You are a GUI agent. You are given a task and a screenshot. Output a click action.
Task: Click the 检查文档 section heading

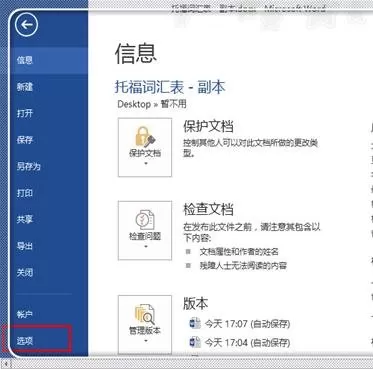pos(208,209)
